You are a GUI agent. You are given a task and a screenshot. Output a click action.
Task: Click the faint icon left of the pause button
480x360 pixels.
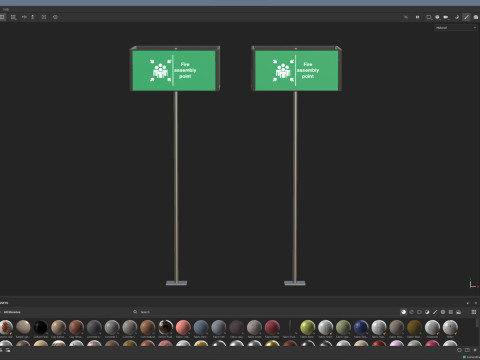click(x=406, y=17)
